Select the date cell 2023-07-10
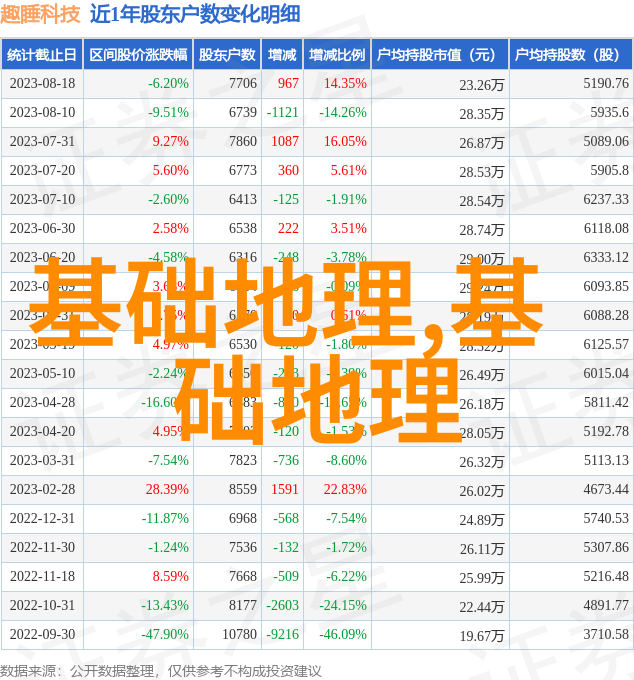Screen dimensions: 634x680 coord(42,199)
